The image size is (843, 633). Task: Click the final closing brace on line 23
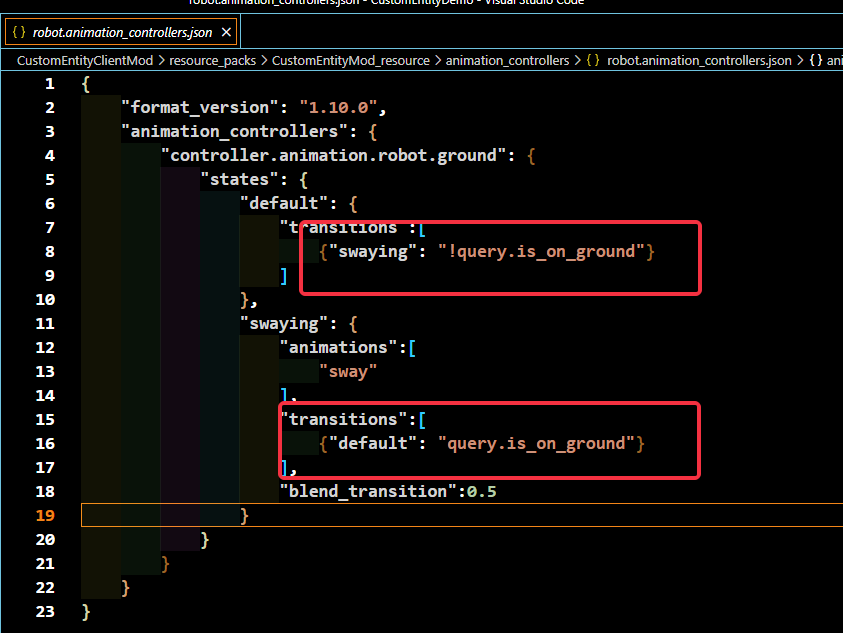[86, 611]
